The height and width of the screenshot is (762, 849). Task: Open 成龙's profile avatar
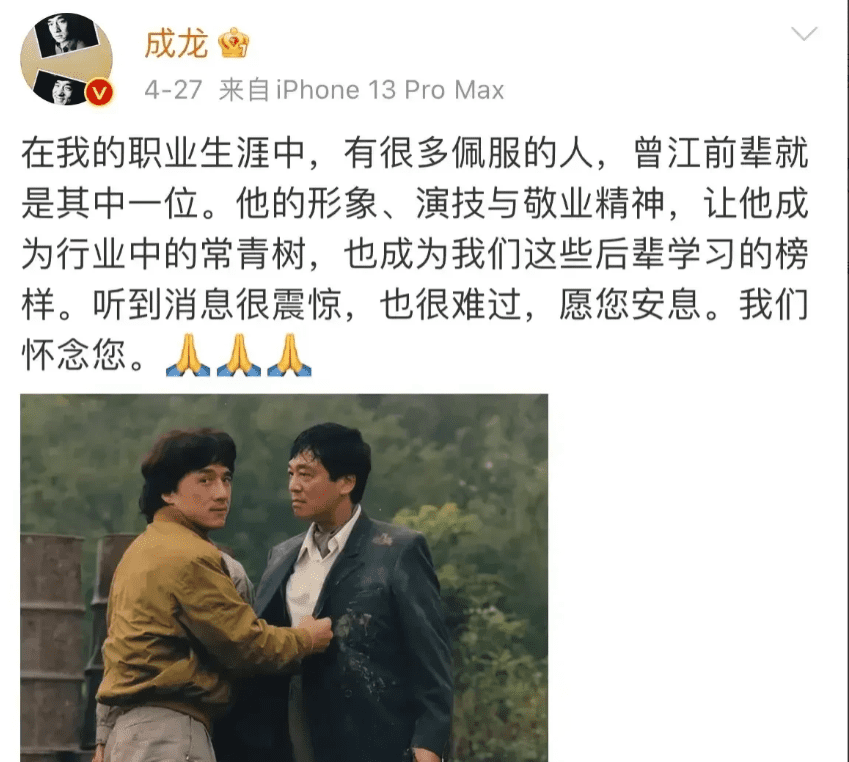click(x=67, y=59)
